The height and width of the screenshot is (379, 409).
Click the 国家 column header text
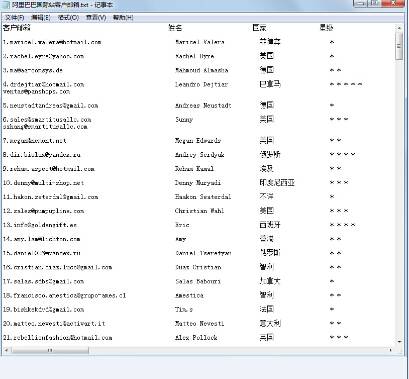pos(259,28)
